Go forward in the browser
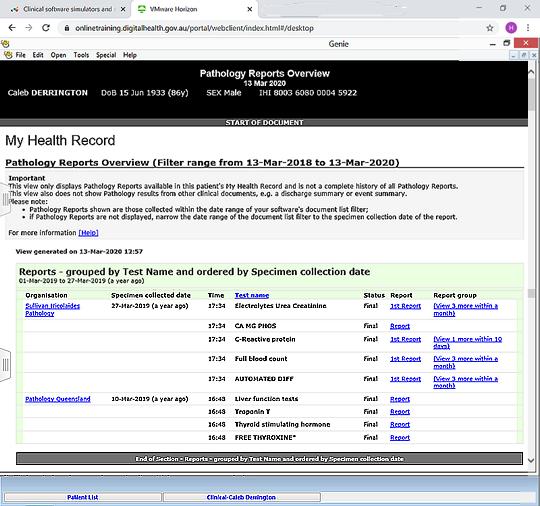 (29, 28)
